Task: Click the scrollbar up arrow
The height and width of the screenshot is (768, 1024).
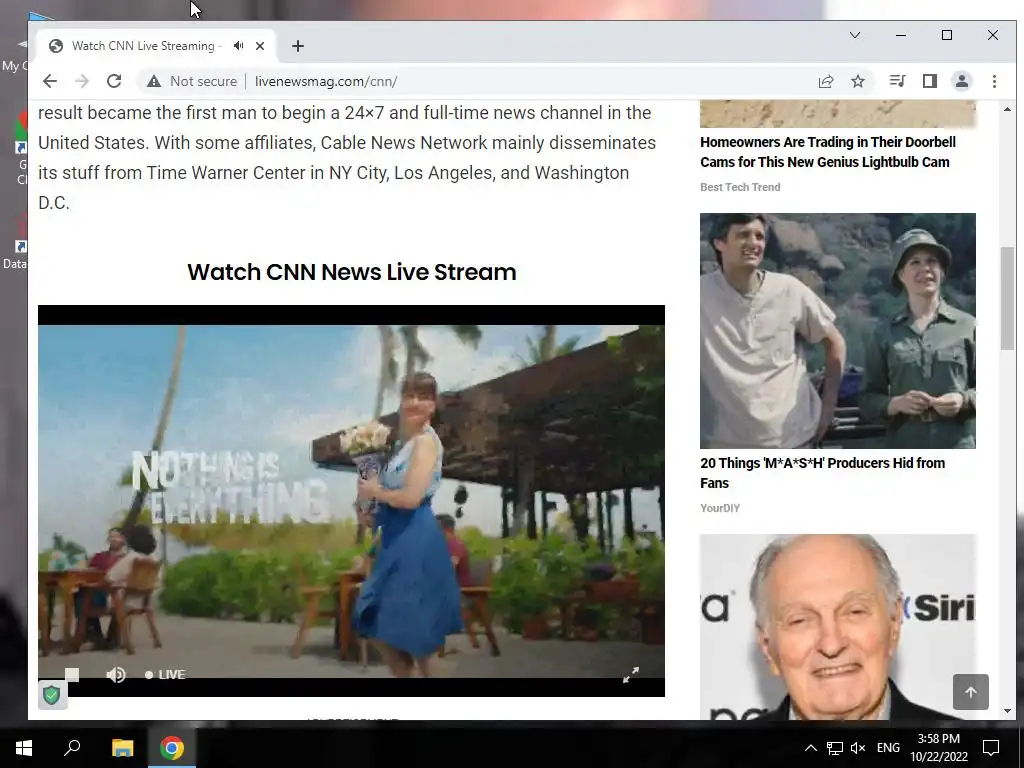Action: [x=1007, y=109]
